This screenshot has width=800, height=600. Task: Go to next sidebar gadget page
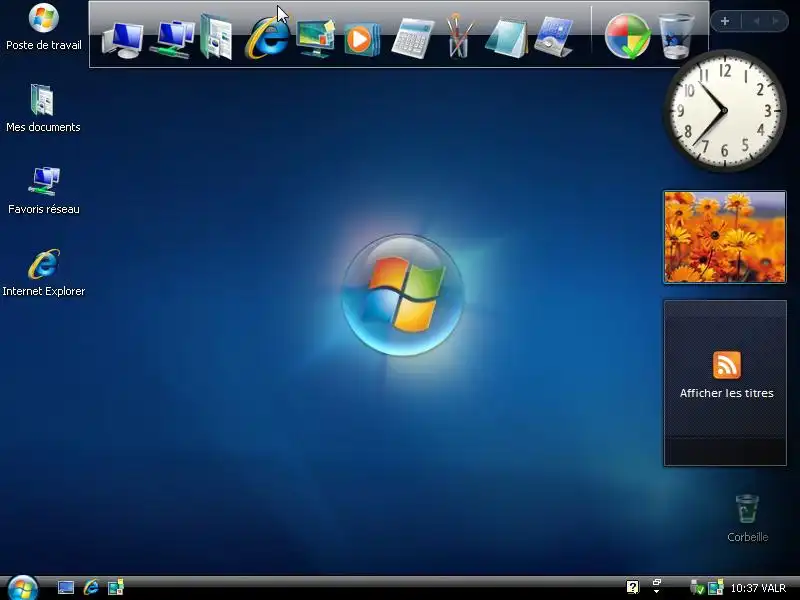pos(776,21)
